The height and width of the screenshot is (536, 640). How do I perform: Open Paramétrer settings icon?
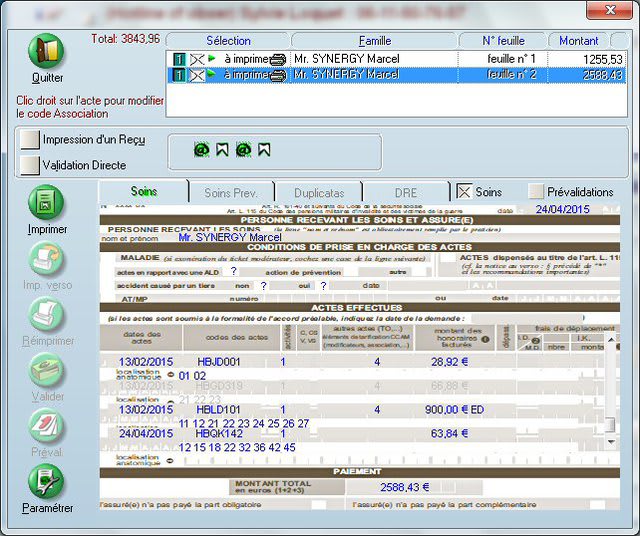[x=46, y=481]
